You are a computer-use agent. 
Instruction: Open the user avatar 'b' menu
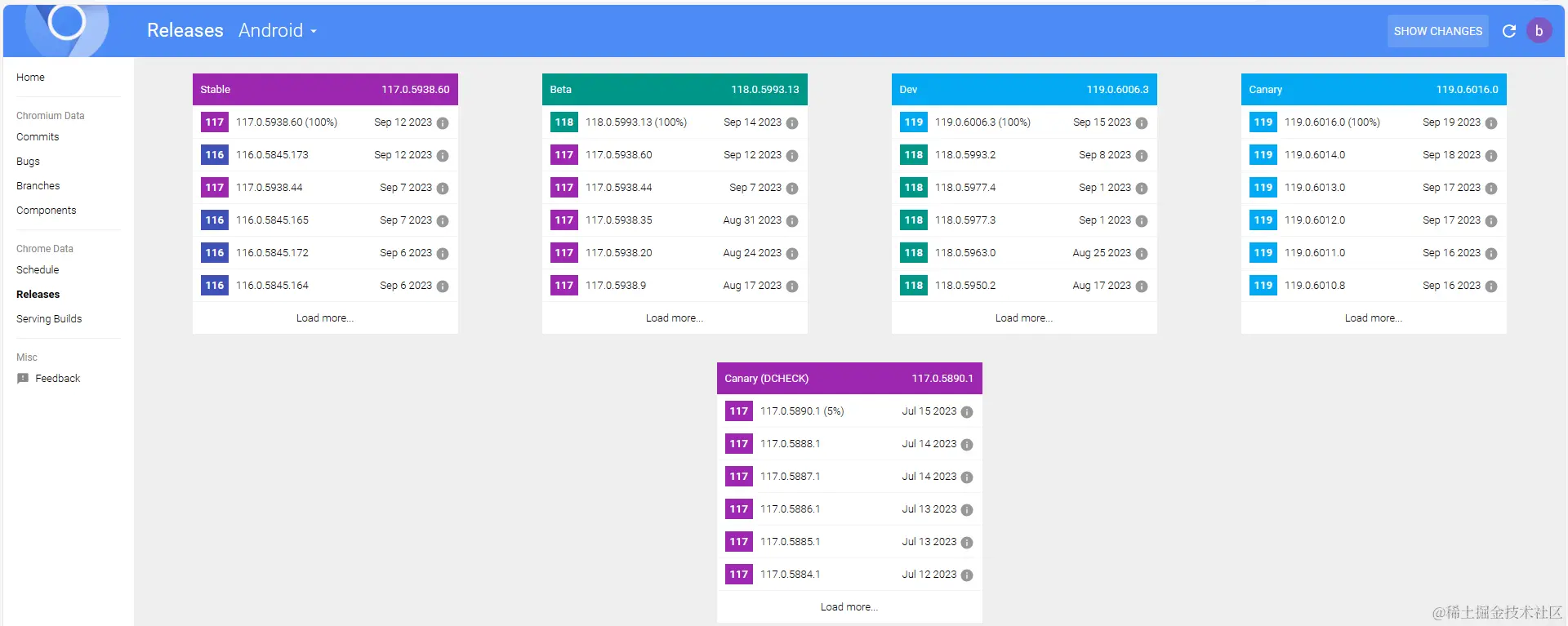point(1539,31)
